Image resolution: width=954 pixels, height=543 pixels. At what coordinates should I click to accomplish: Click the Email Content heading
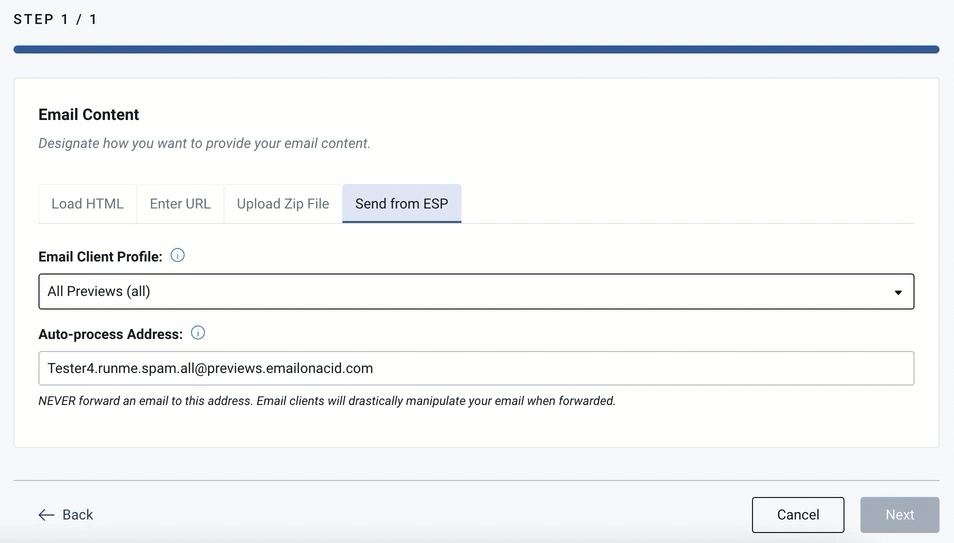coord(89,114)
